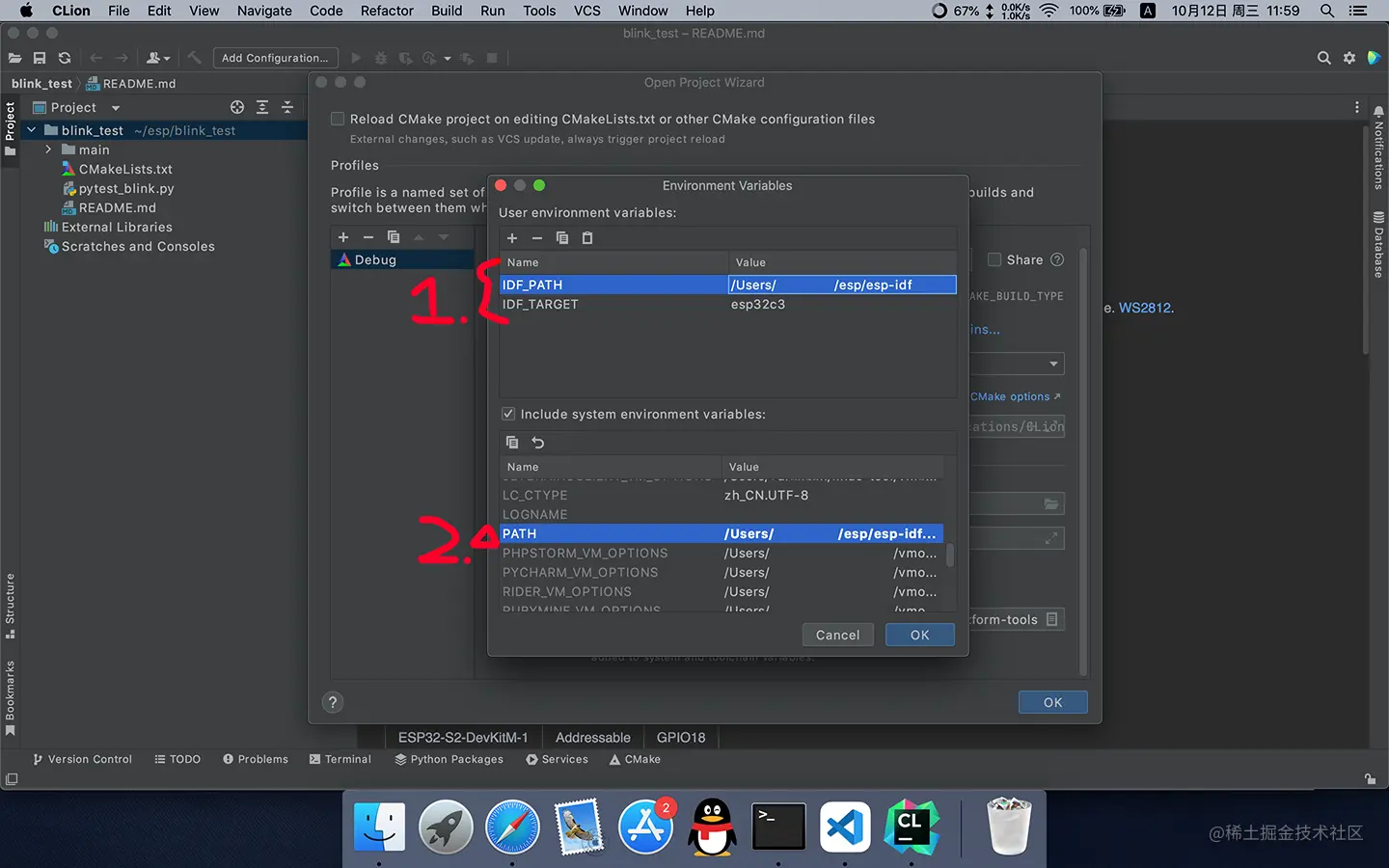
Task: Open the Tools menu
Action: (x=539, y=11)
